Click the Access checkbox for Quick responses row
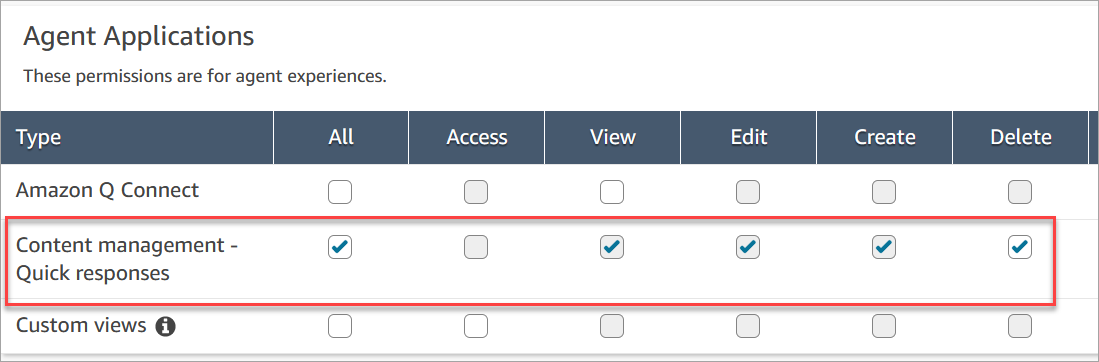The width and height of the screenshot is (1099, 362). [x=476, y=247]
